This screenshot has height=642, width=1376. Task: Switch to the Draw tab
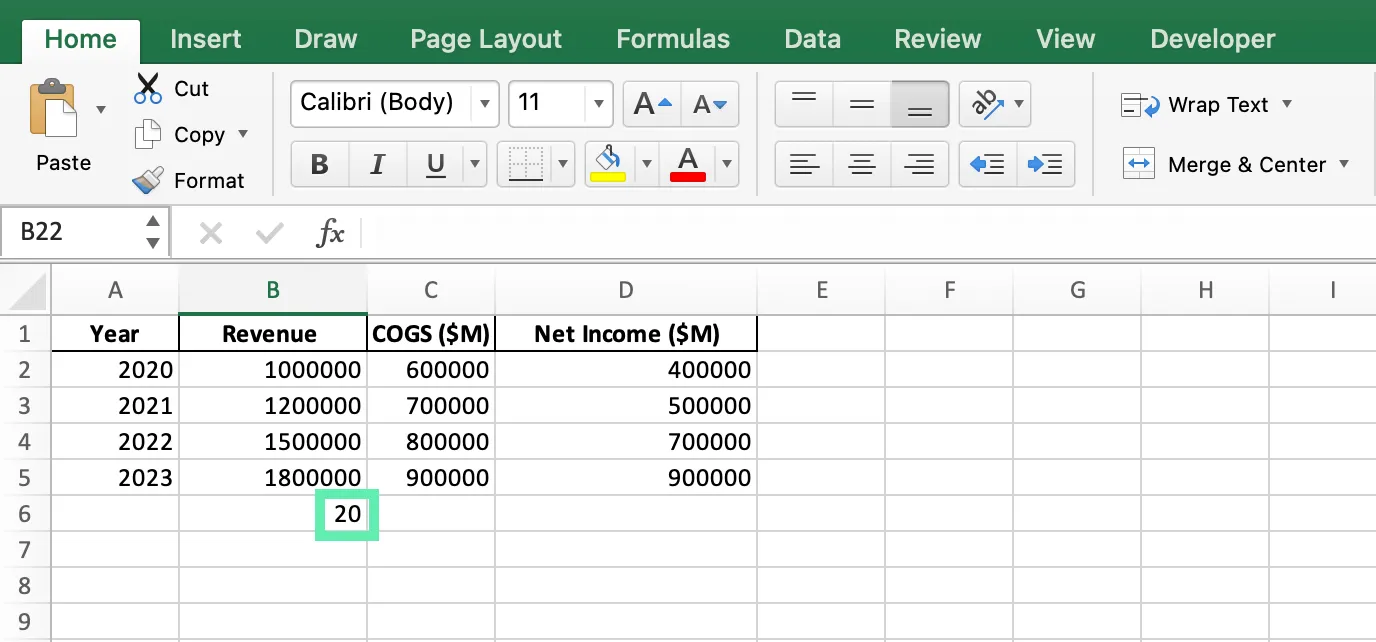pyautogui.click(x=326, y=39)
